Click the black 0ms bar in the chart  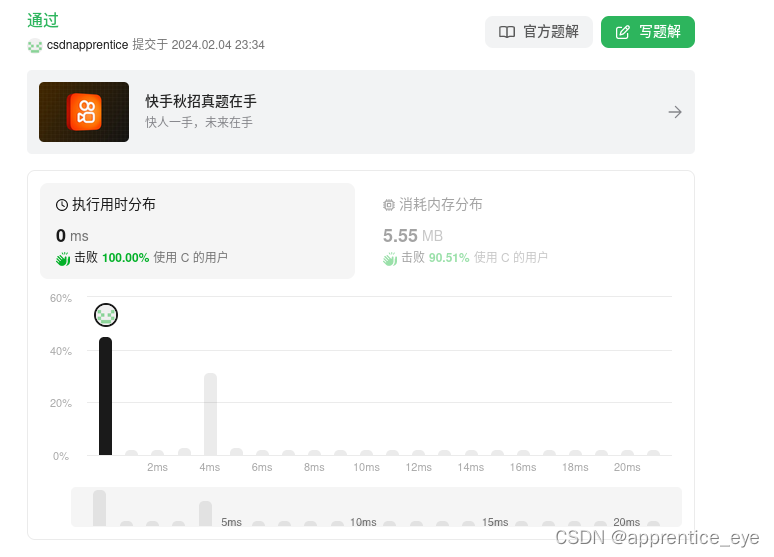106,396
